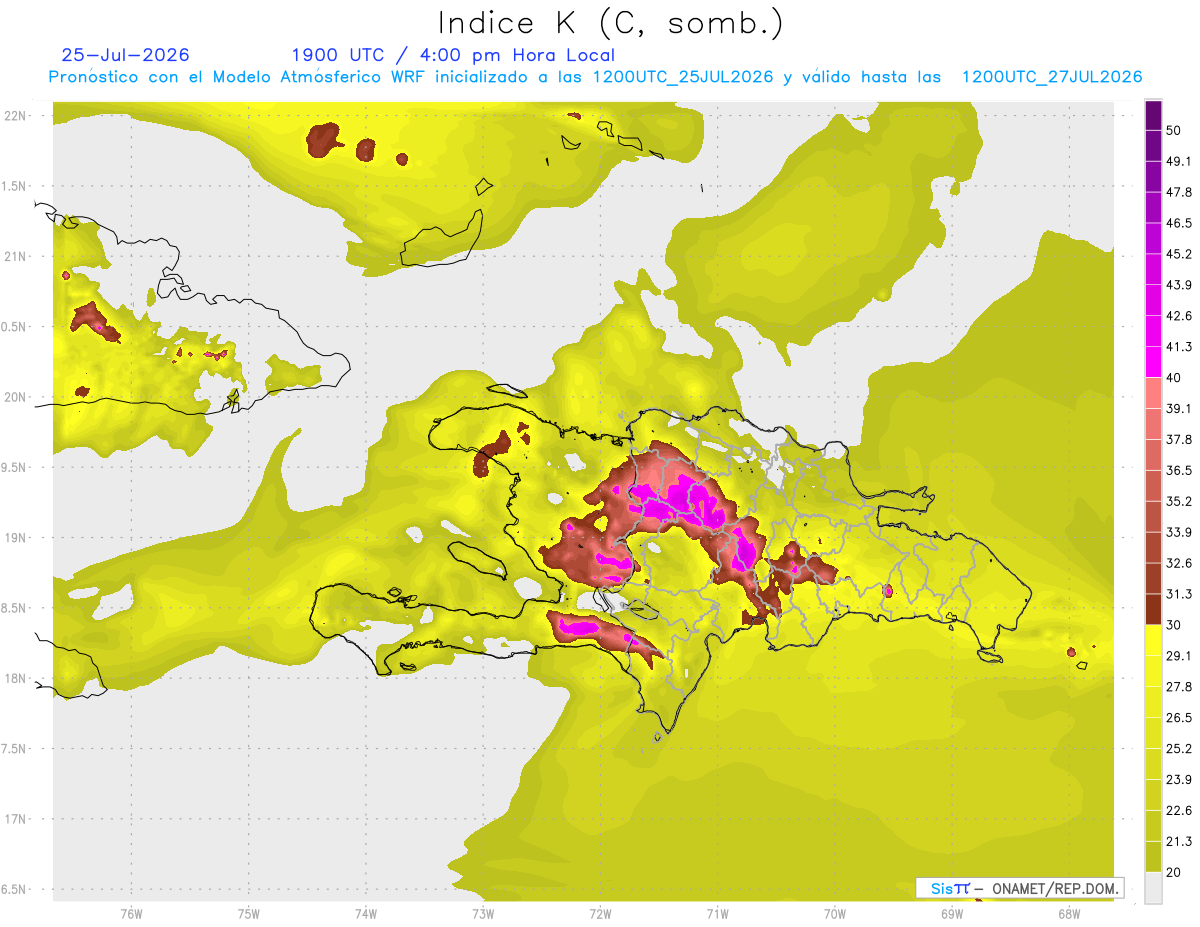Click the "Pronóstico con el Modelo Atmósferico WRF" line
The height and width of the screenshot is (927, 1200).
(x=595, y=77)
